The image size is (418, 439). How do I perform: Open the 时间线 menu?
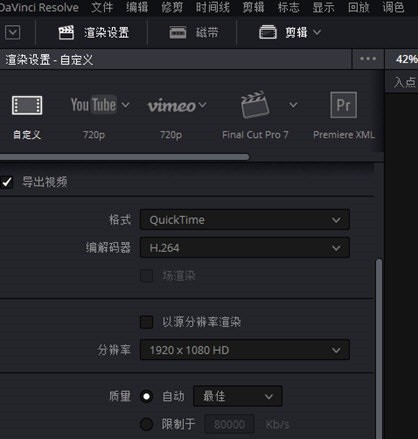tap(213, 7)
